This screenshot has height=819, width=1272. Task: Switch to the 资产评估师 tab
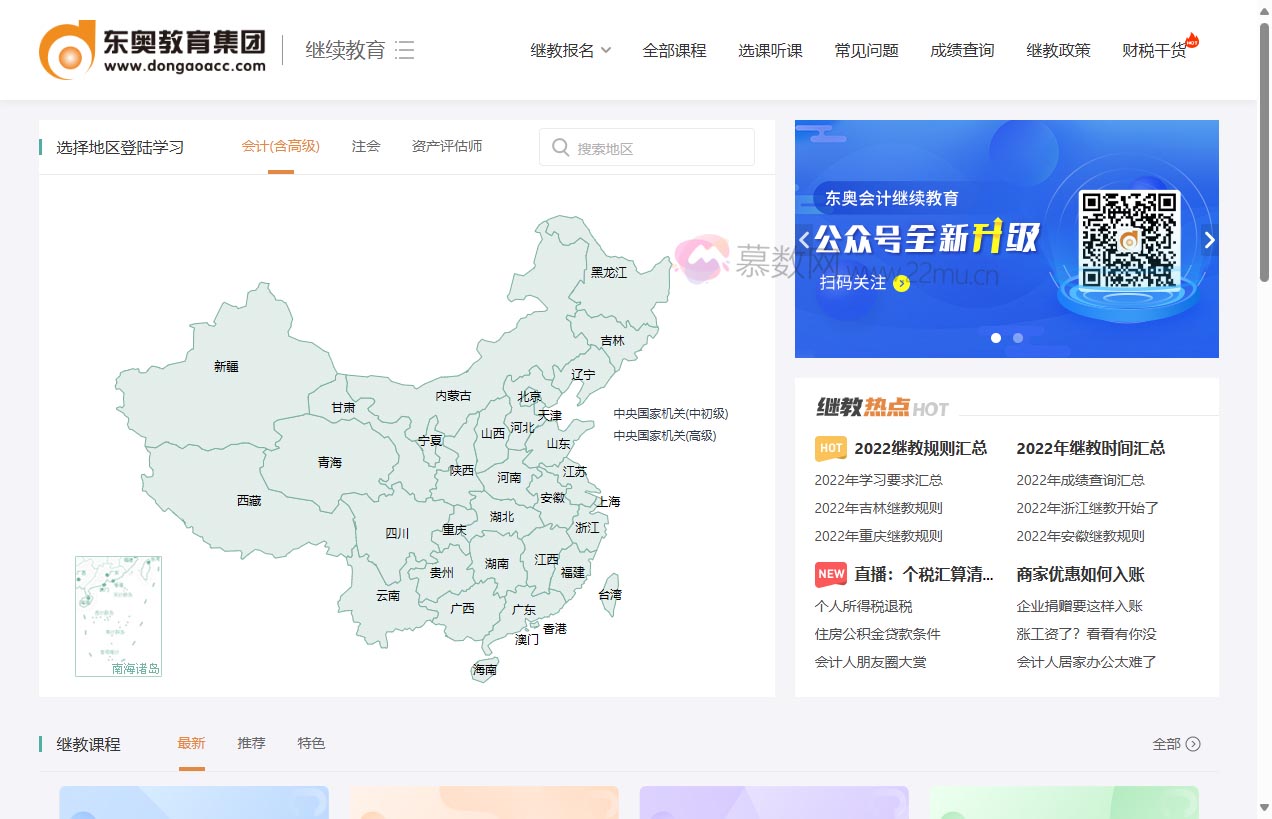tap(446, 146)
